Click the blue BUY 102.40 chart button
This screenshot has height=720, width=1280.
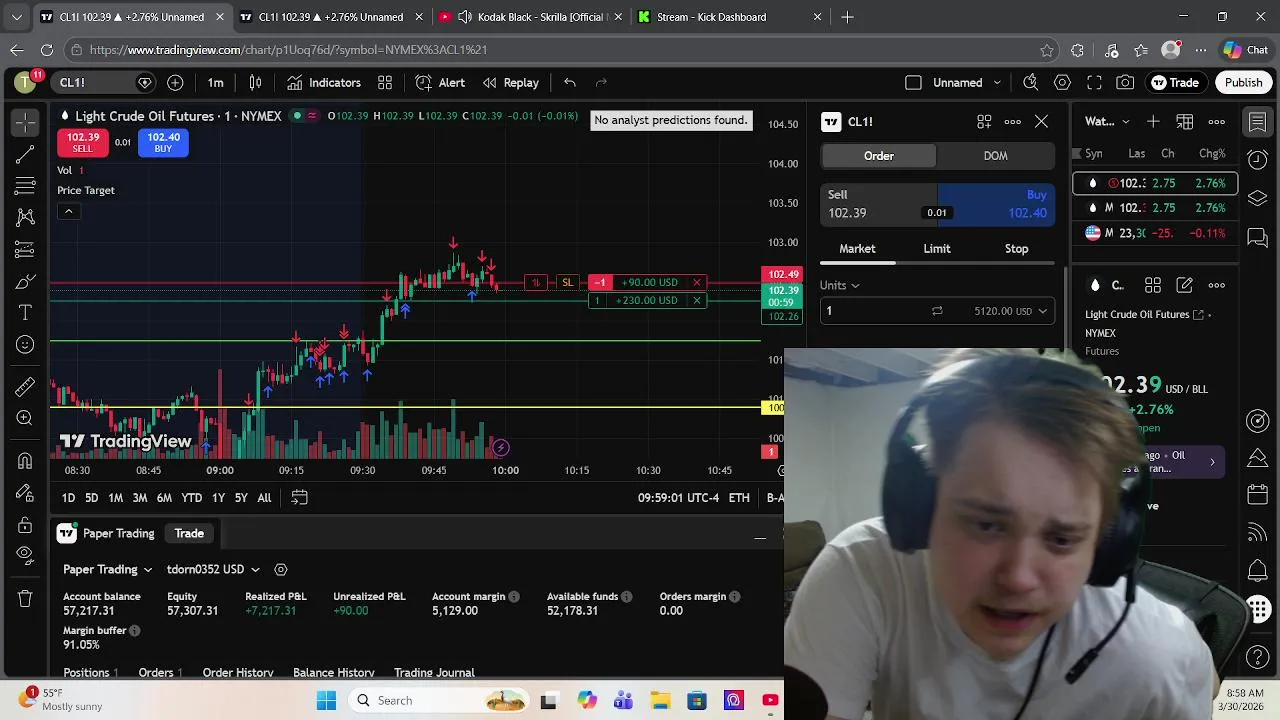click(x=163, y=143)
